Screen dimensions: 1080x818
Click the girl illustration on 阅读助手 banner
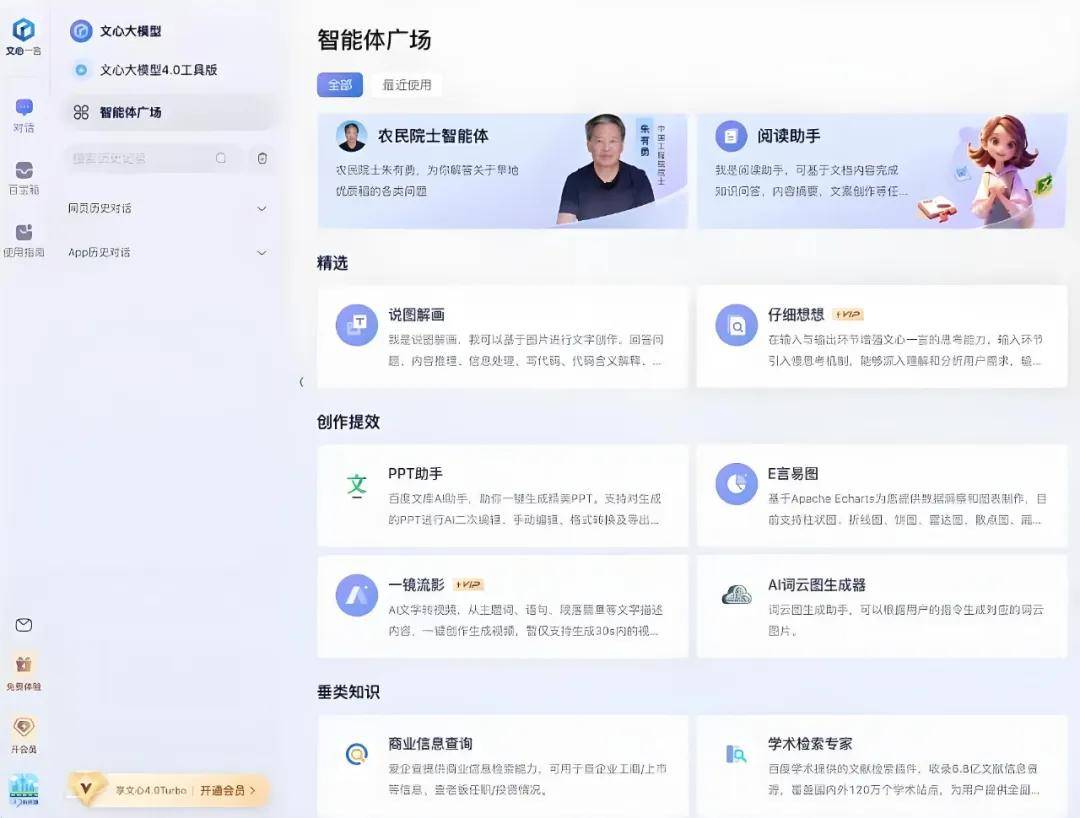pos(1002,171)
